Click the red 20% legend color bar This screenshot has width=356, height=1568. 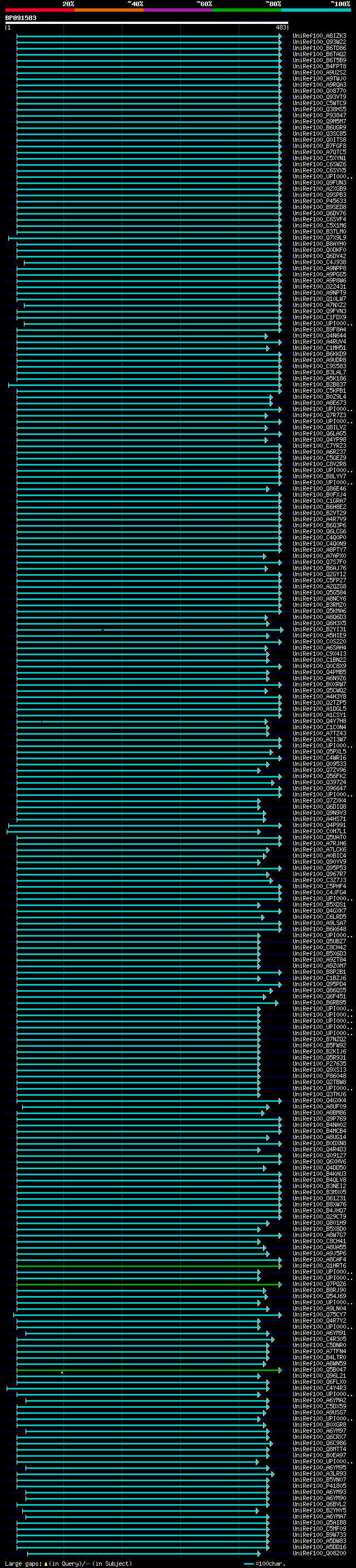pyautogui.click(x=39, y=11)
